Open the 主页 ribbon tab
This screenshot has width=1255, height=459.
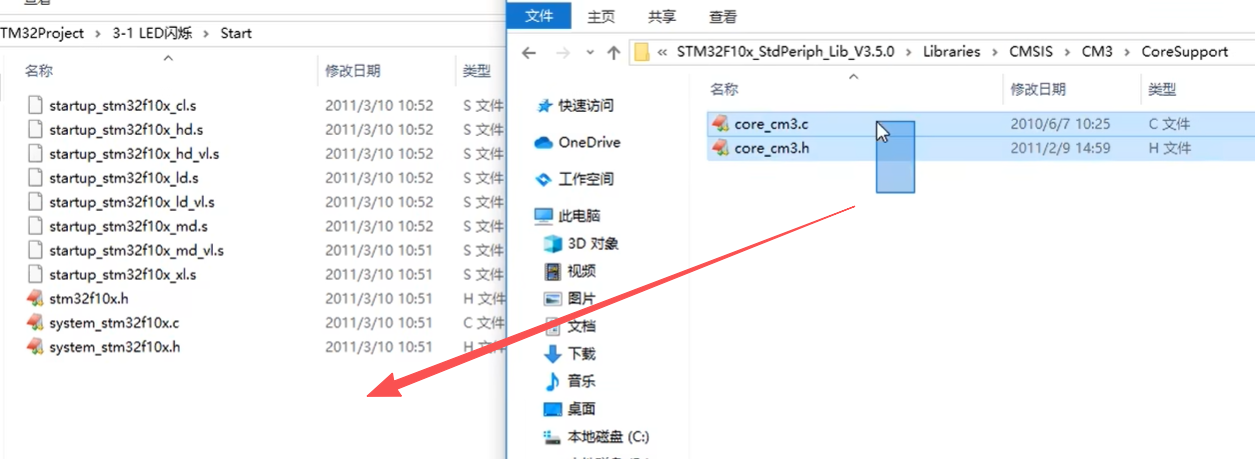tap(601, 16)
